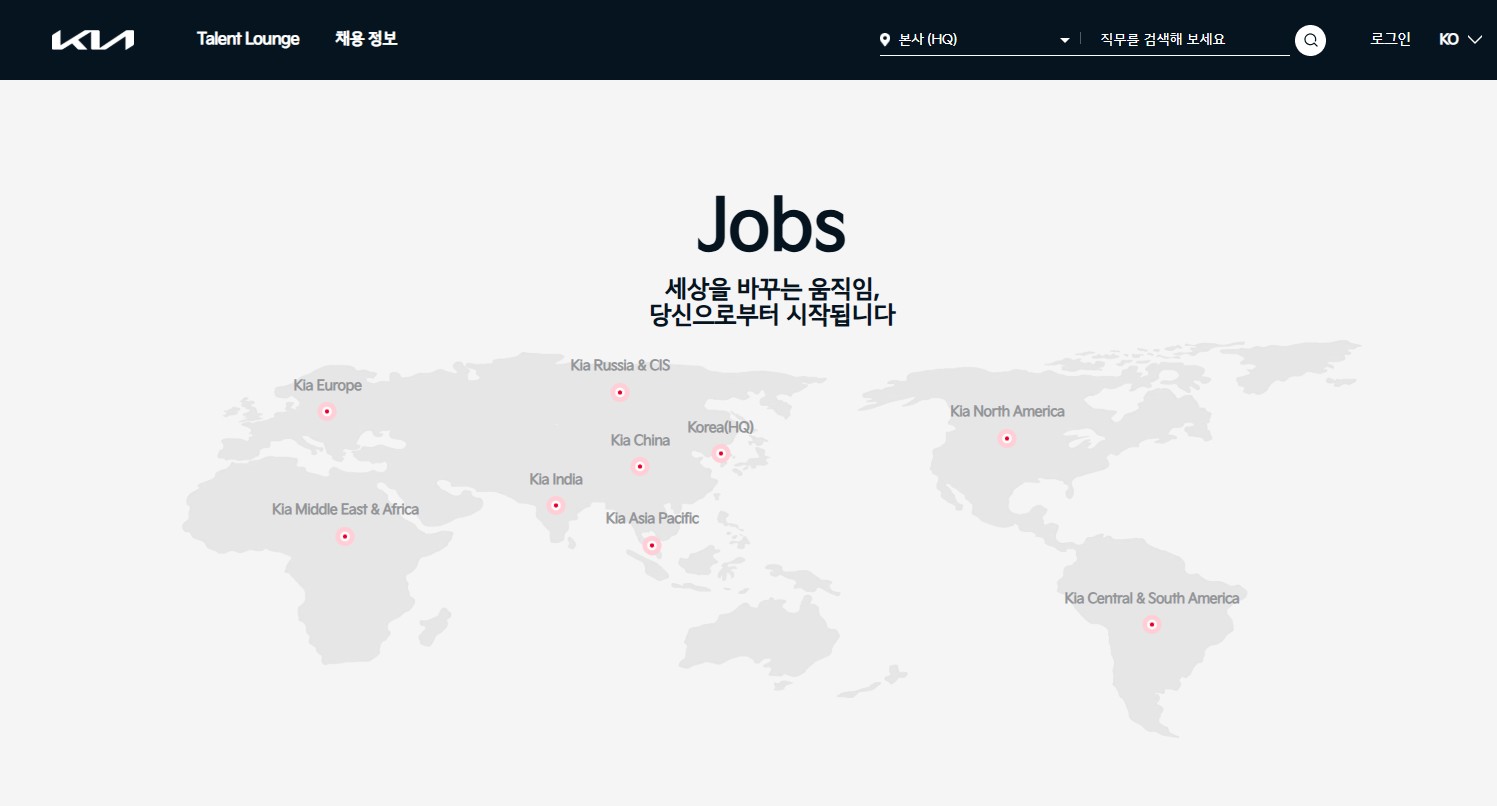Viewport: 1497px width, 806px height.
Task: Click the Kia North America region label
Action: tap(1007, 410)
